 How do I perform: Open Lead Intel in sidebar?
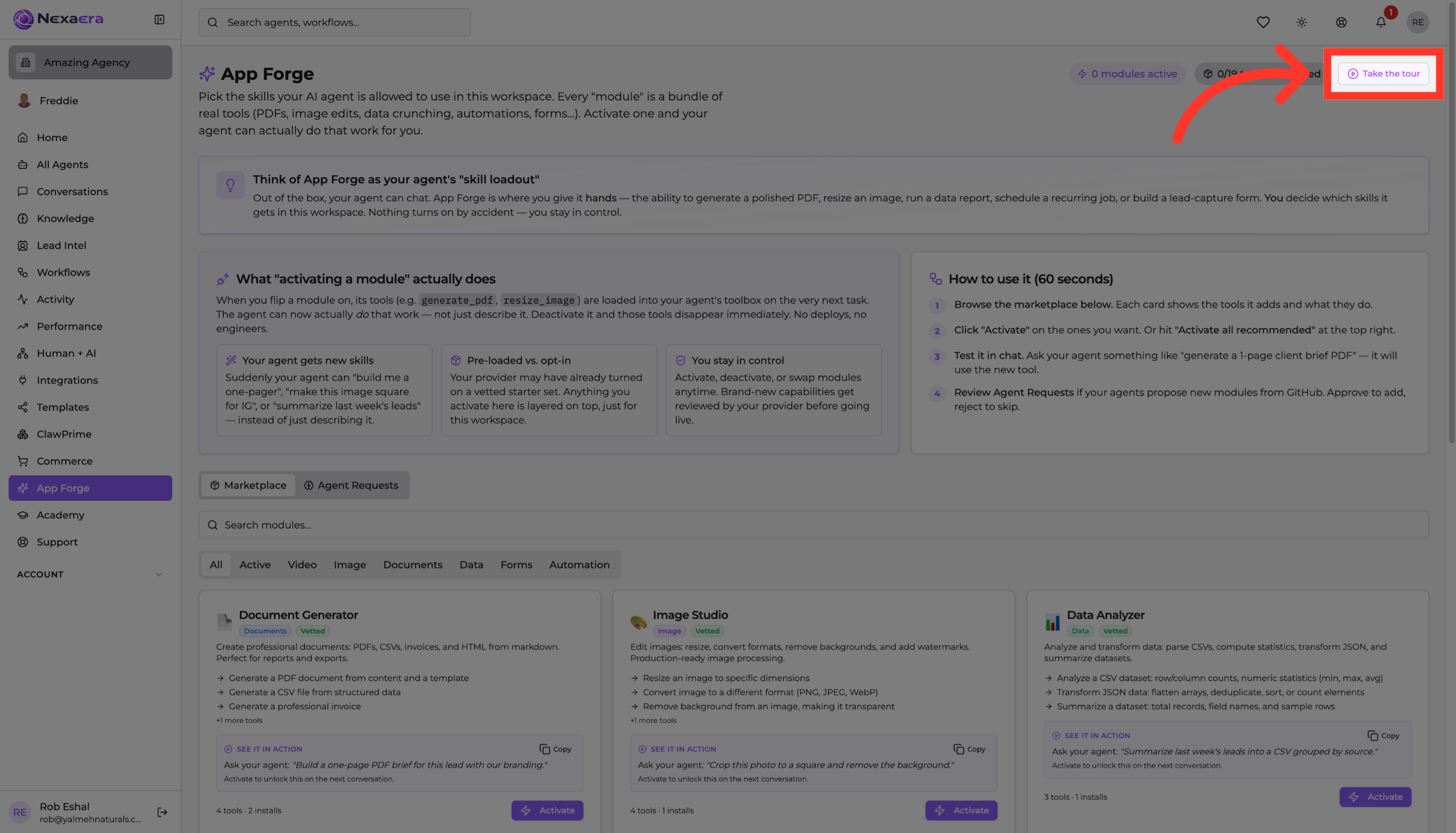[x=90, y=245]
